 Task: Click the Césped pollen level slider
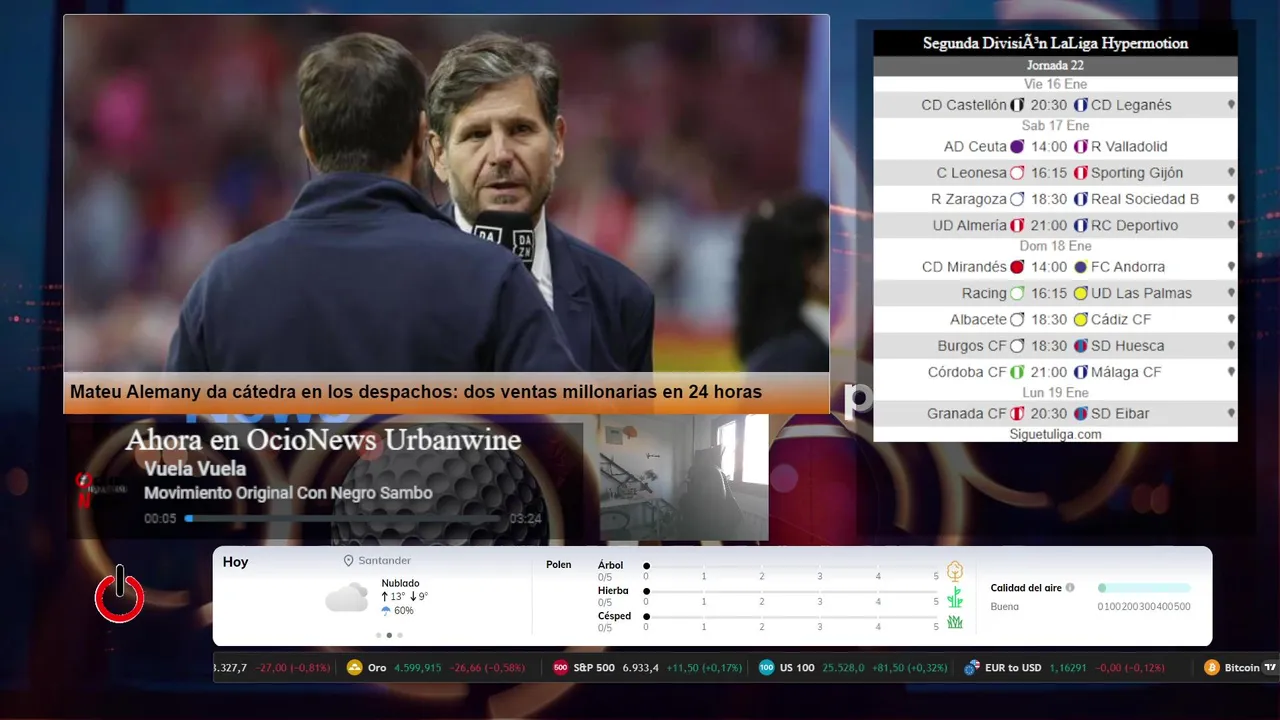tap(791, 617)
